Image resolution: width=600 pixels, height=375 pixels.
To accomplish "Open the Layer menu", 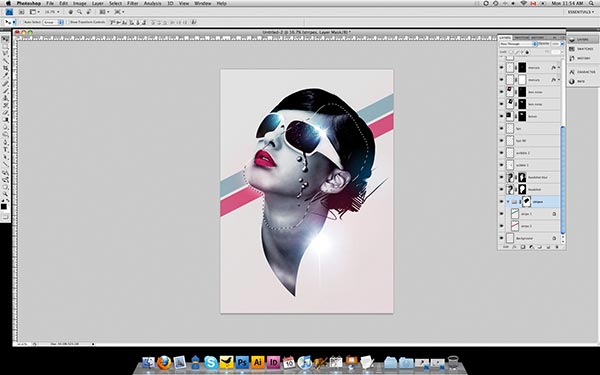I will 98,3.
